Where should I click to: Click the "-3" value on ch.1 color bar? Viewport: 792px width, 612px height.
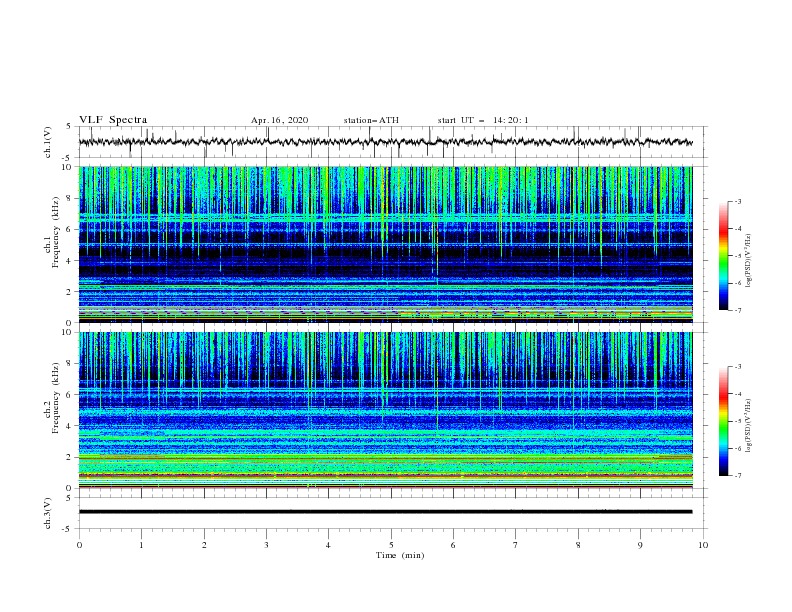coord(737,201)
